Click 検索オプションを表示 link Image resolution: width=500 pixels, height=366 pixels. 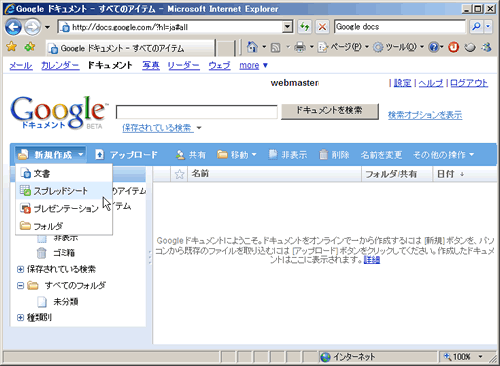pos(425,115)
